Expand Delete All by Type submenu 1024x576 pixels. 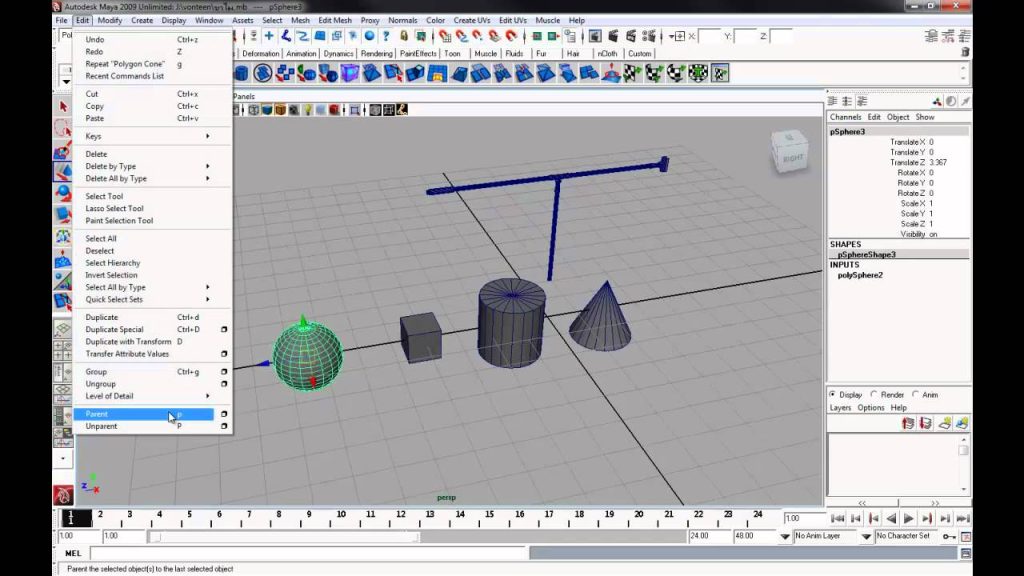152,178
